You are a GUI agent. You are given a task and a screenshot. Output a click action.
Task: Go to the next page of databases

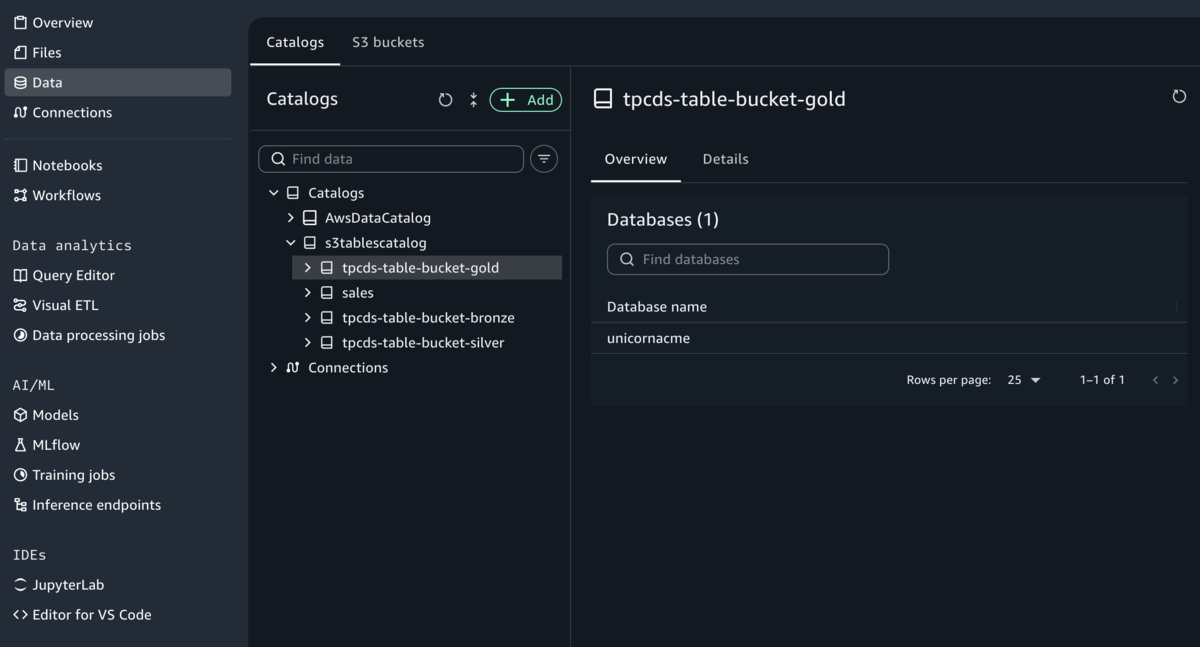tap(1175, 380)
